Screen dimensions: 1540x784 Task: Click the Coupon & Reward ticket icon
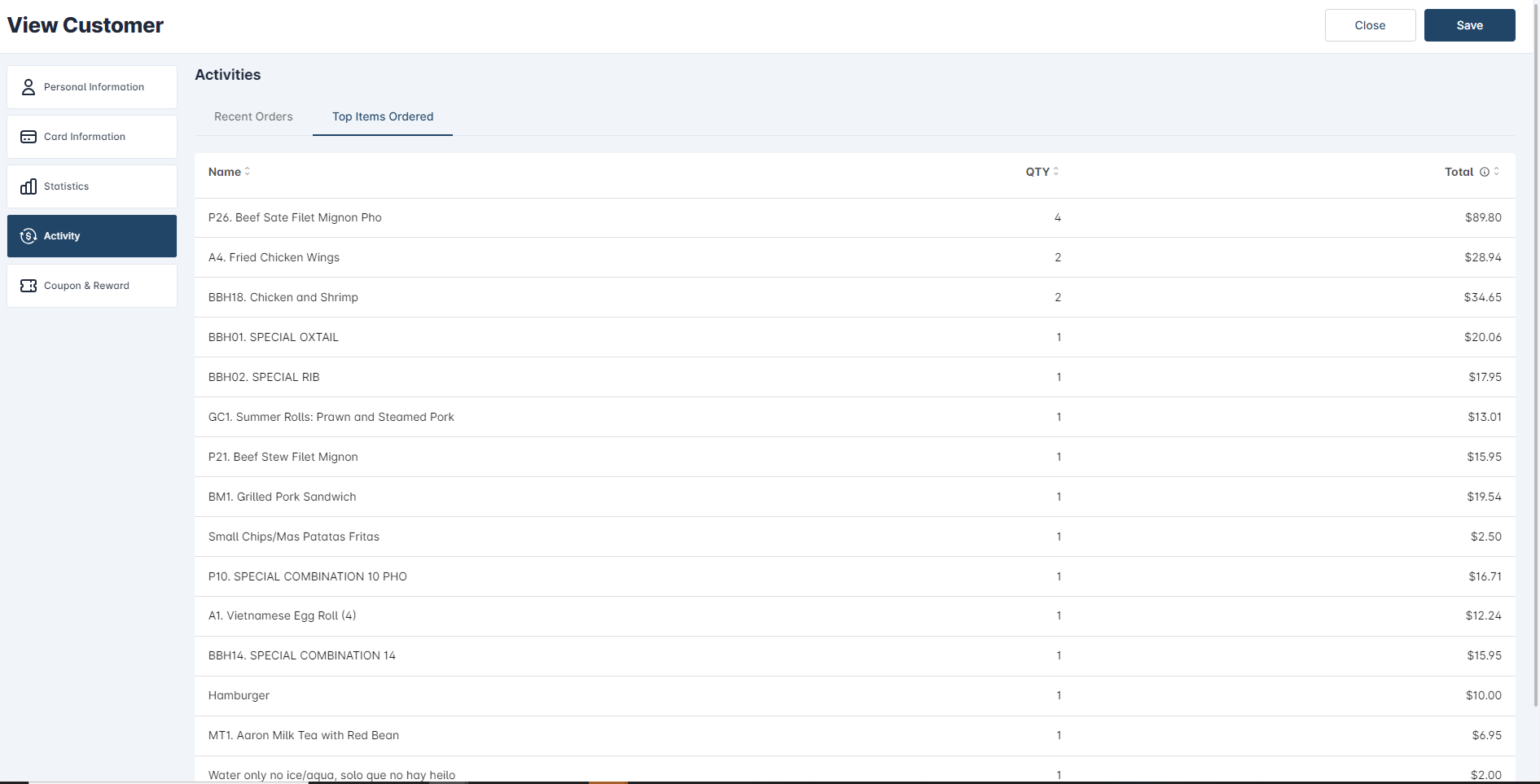click(29, 286)
